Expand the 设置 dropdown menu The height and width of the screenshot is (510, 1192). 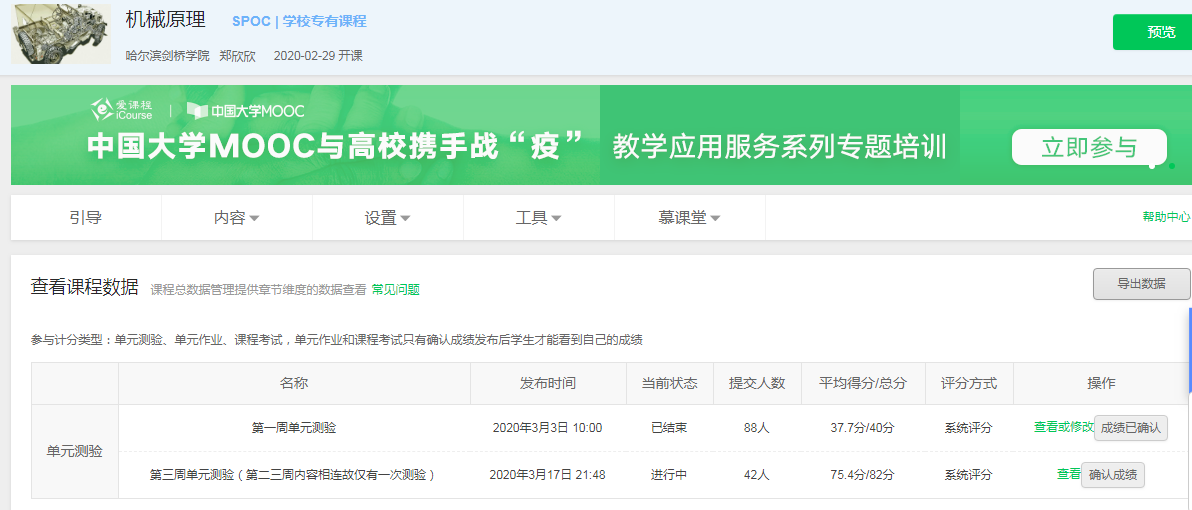click(388, 218)
